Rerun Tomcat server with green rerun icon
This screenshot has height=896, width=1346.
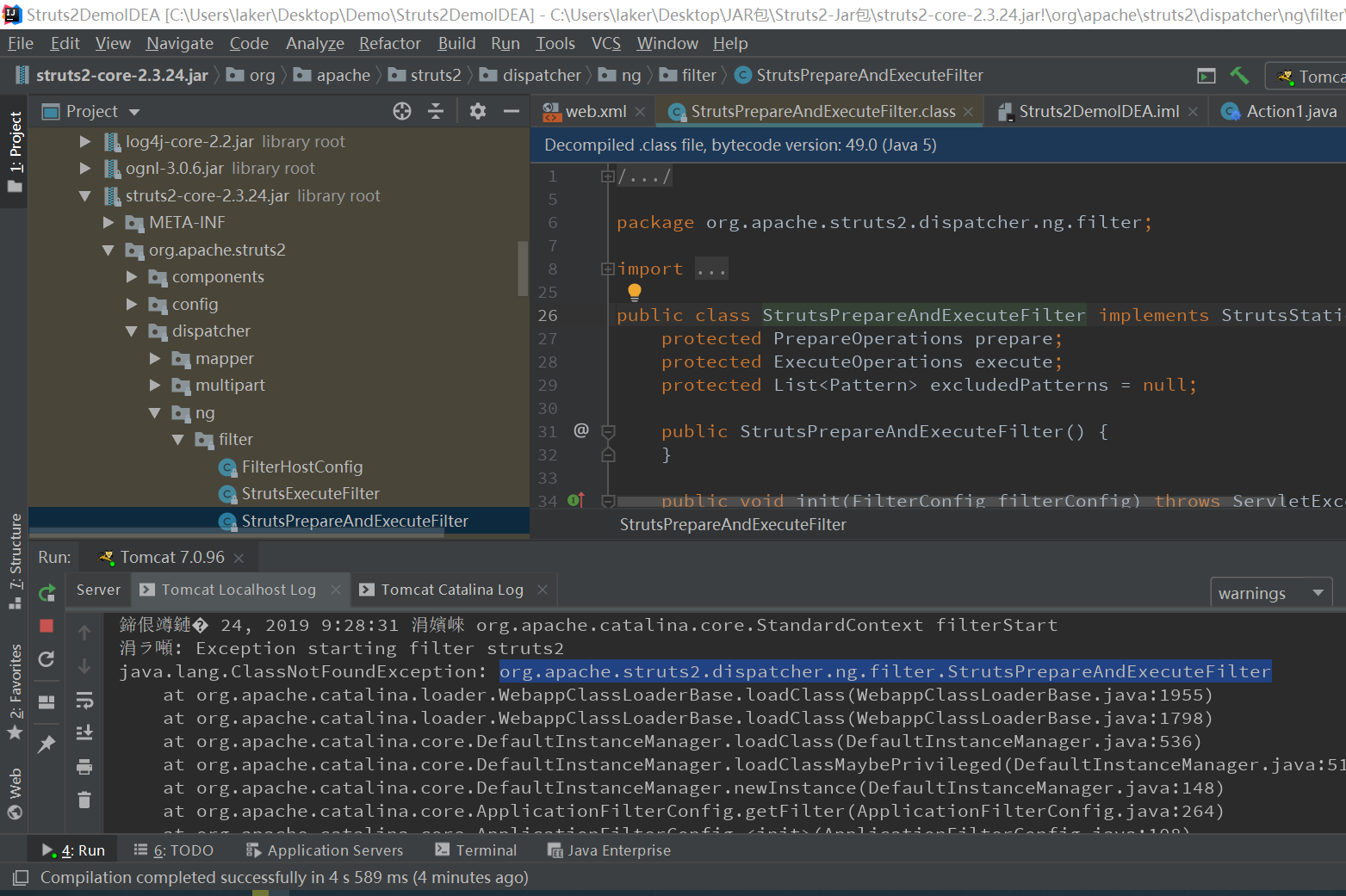point(47,592)
